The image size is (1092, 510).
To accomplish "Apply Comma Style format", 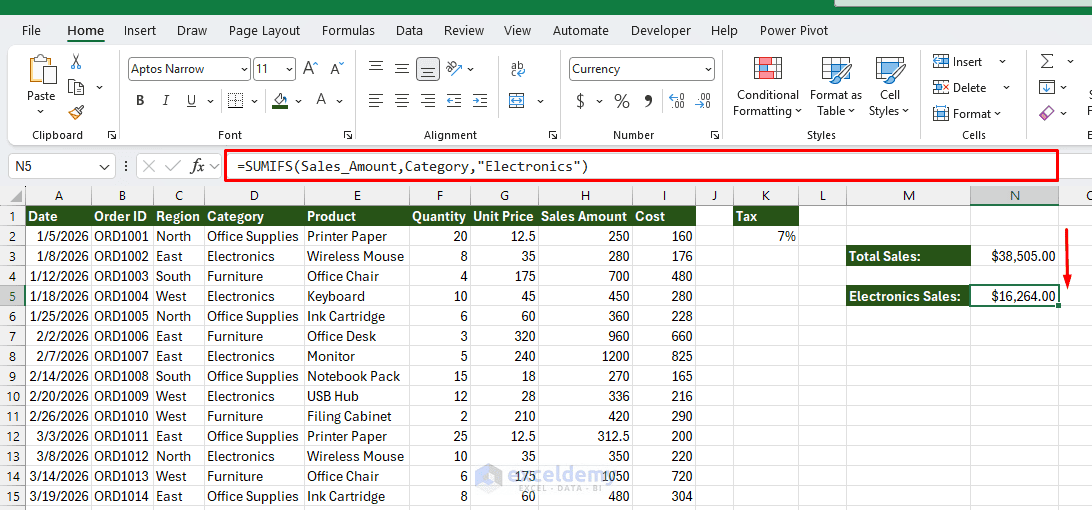I will click(648, 101).
